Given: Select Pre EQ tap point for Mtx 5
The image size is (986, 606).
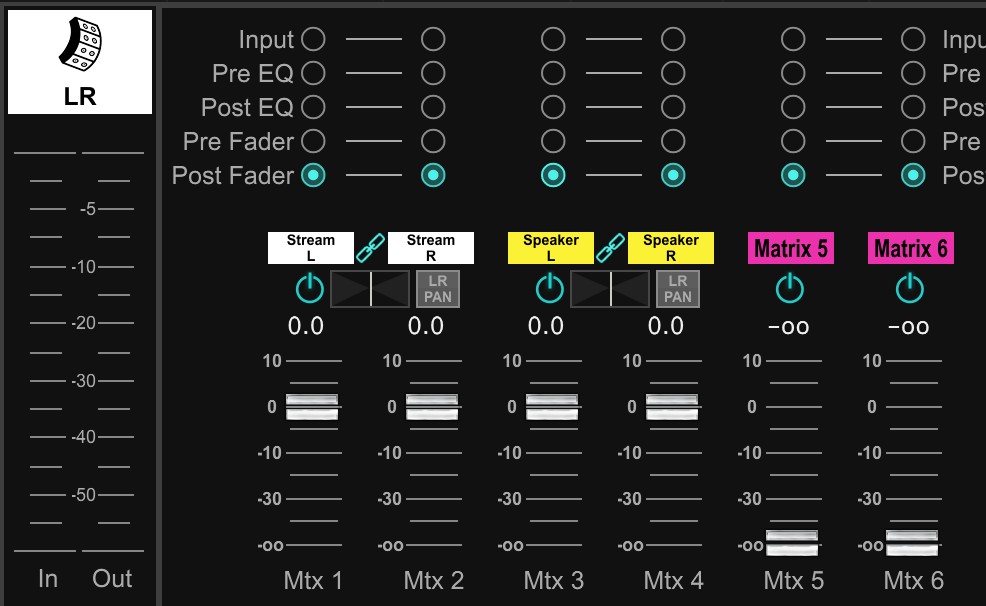Looking at the screenshot, I should click(793, 73).
